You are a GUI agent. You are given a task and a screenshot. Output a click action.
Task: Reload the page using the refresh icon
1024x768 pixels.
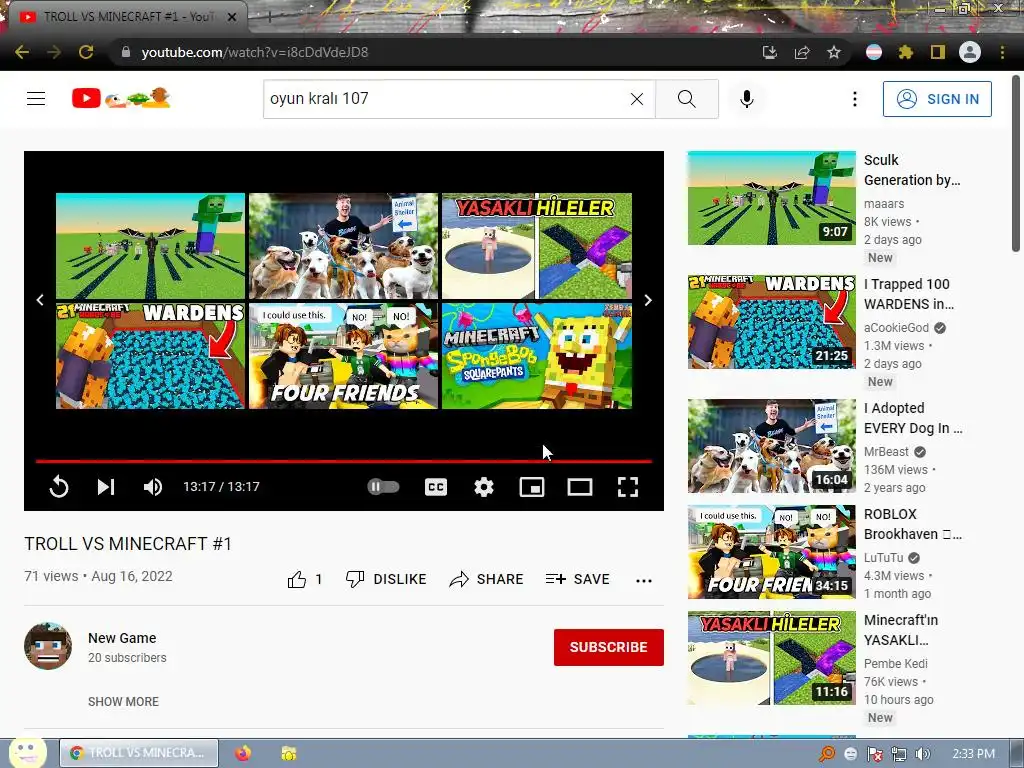[x=86, y=52]
